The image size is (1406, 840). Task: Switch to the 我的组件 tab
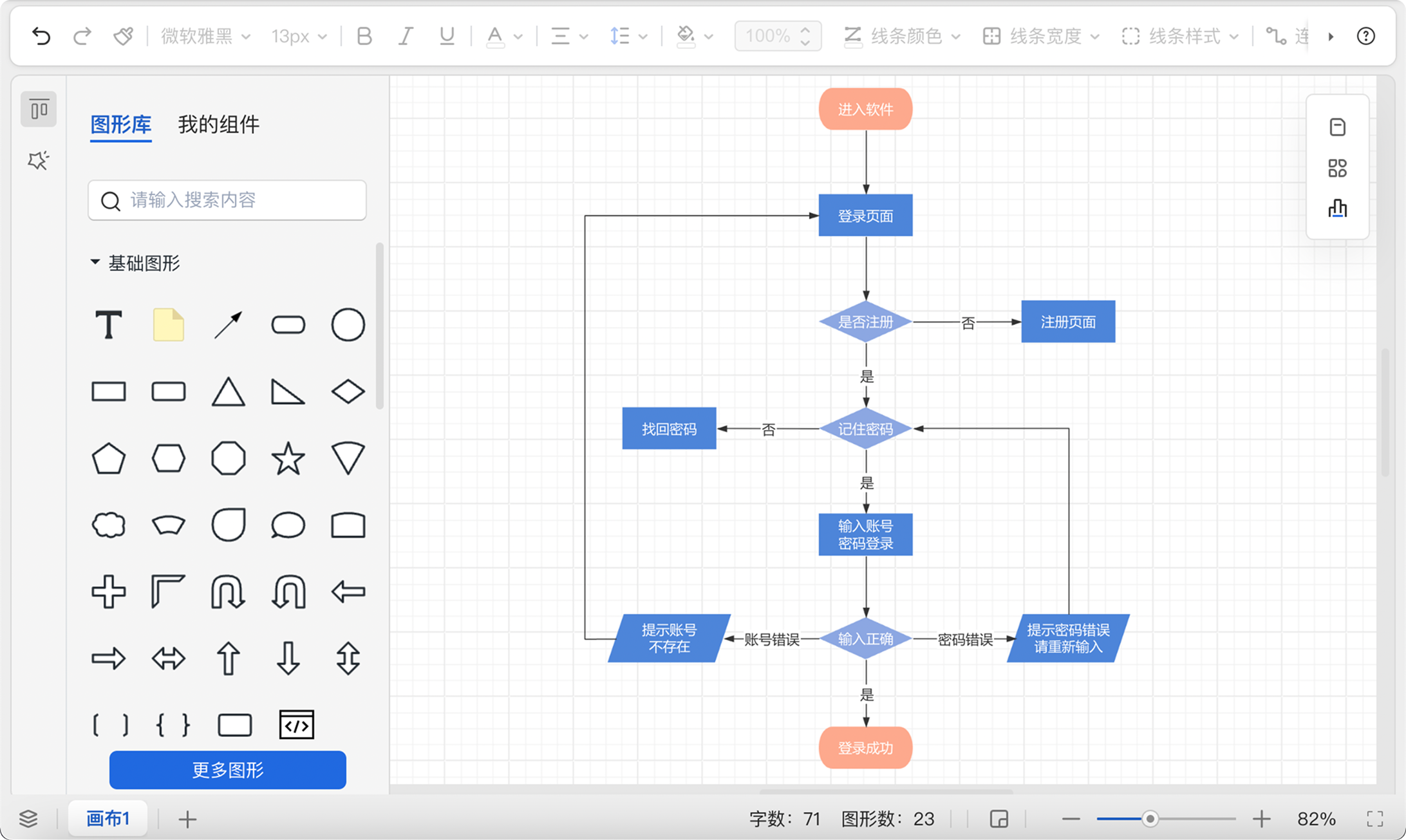[x=218, y=124]
